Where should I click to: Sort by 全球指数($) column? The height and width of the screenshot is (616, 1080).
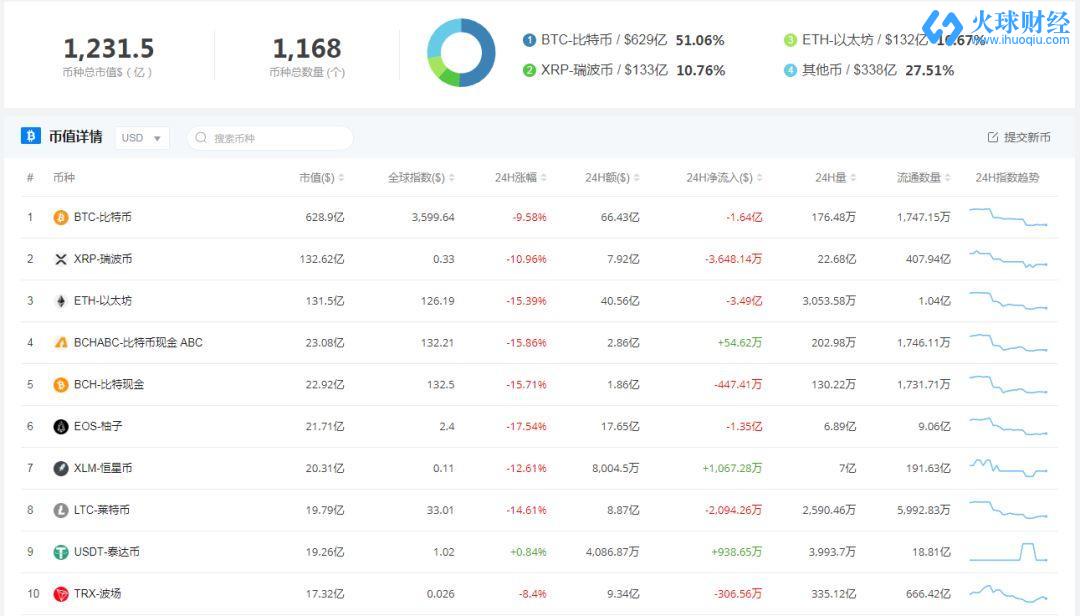tap(421, 178)
